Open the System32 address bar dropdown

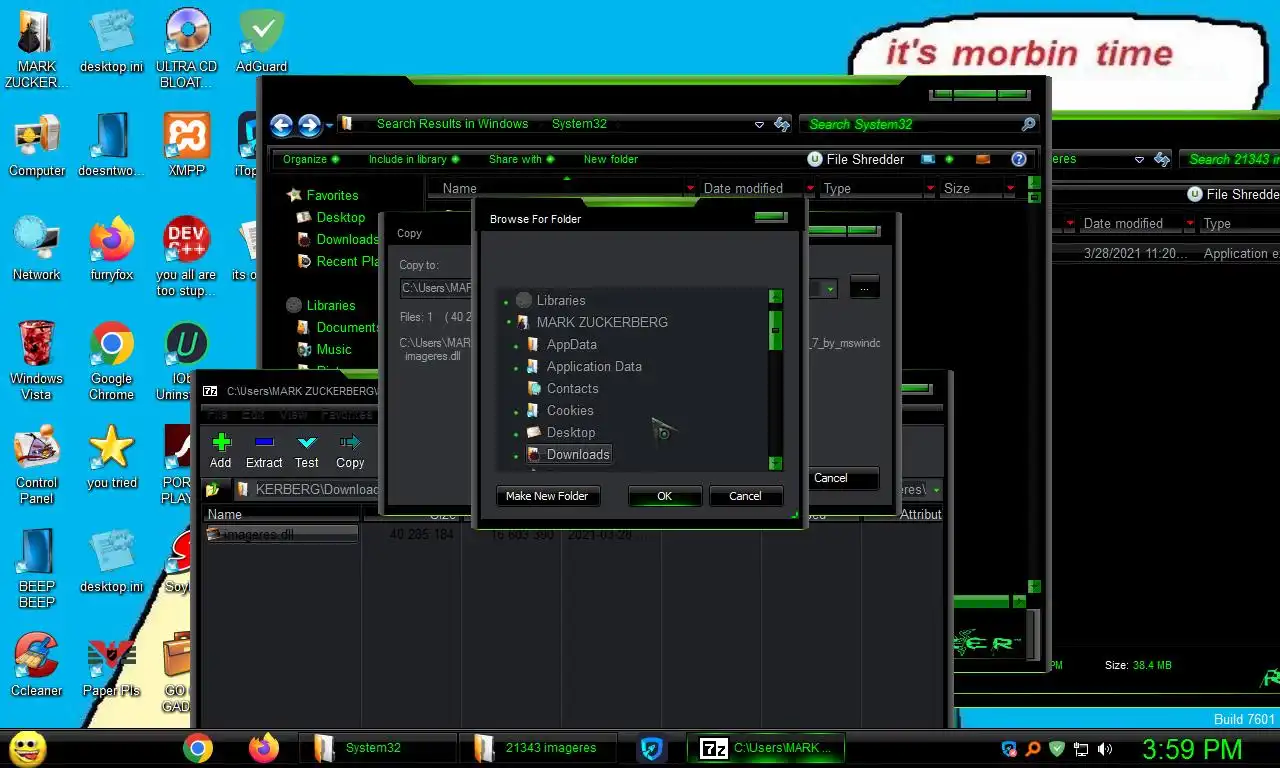tap(759, 125)
